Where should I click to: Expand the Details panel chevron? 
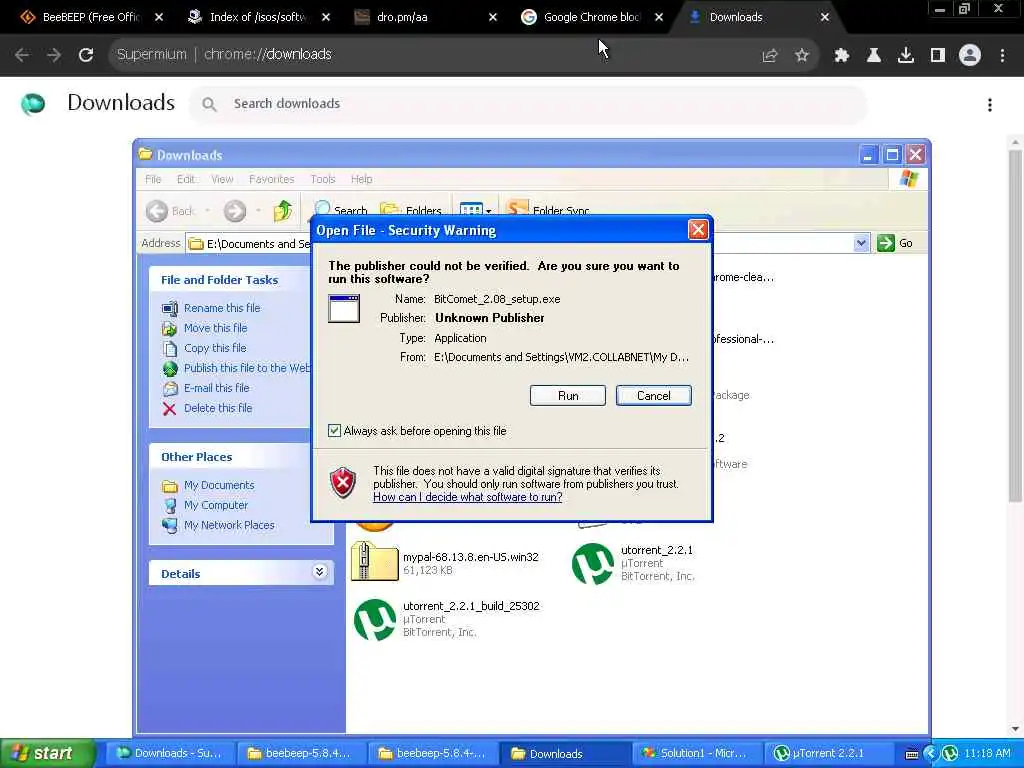click(319, 572)
